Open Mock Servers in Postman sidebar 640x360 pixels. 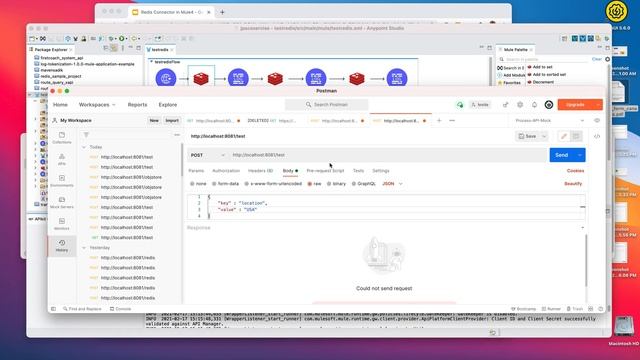(62, 203)
